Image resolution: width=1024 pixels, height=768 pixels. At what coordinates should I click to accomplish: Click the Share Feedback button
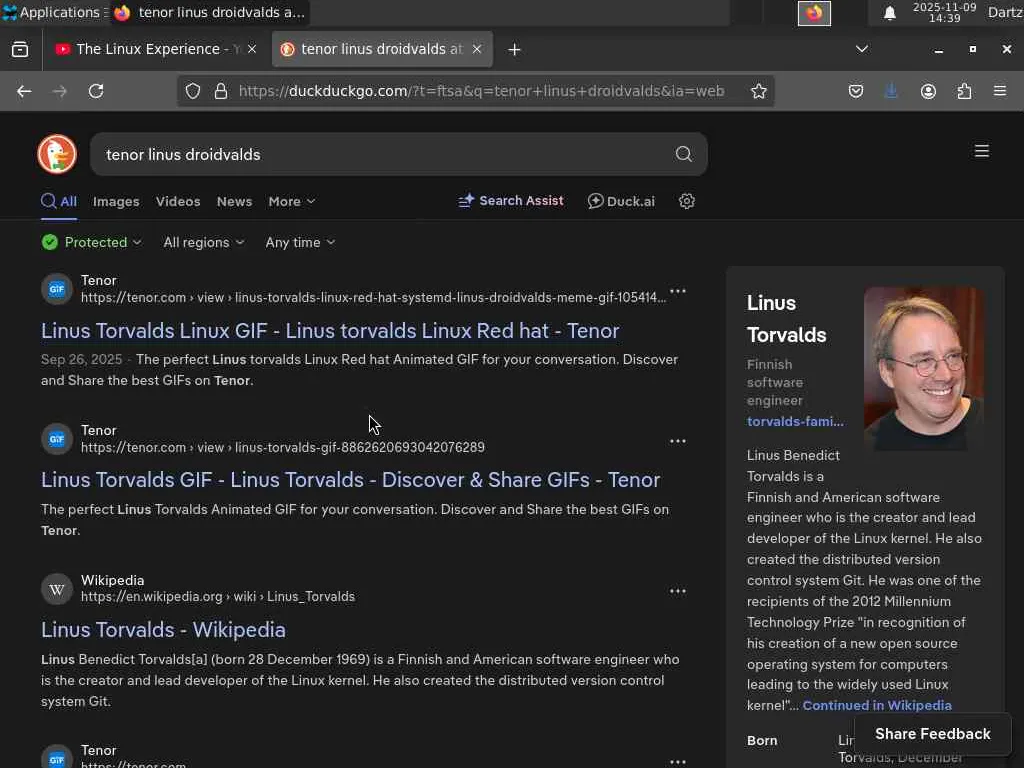(x=933, y=734)
